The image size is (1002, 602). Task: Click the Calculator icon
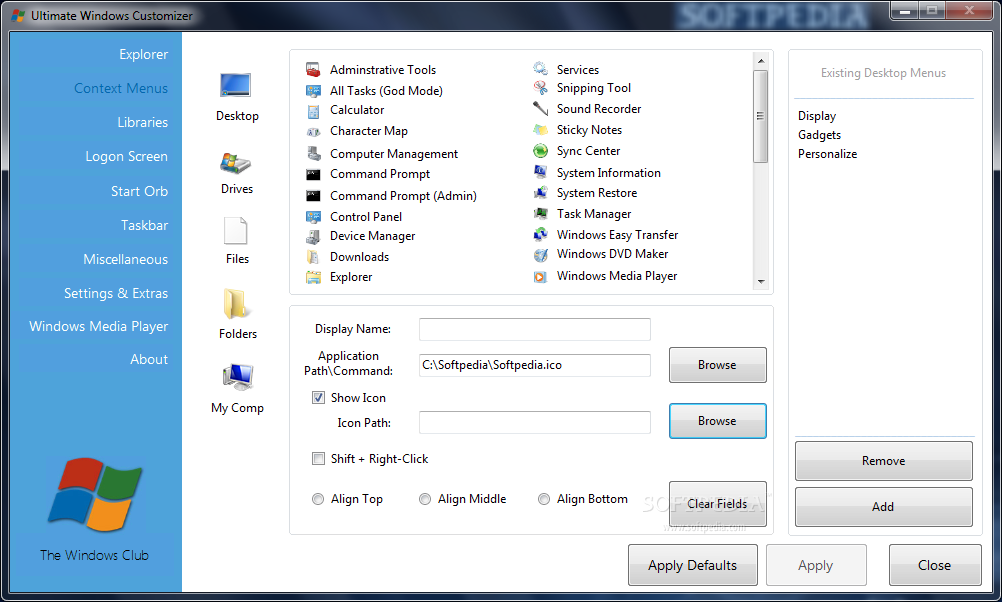(313, 112)
